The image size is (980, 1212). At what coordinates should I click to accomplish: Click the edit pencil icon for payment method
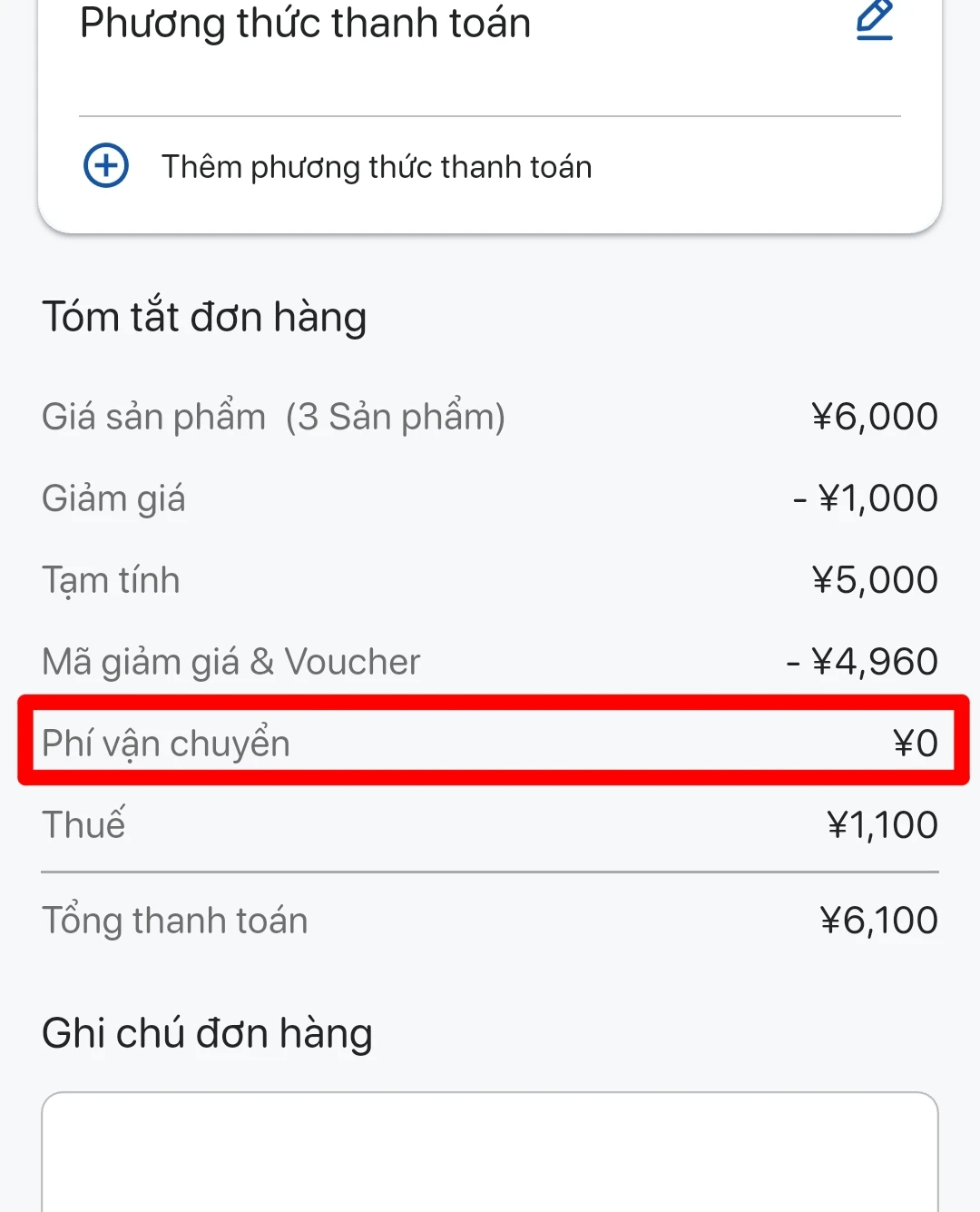(x=875, y=20)
